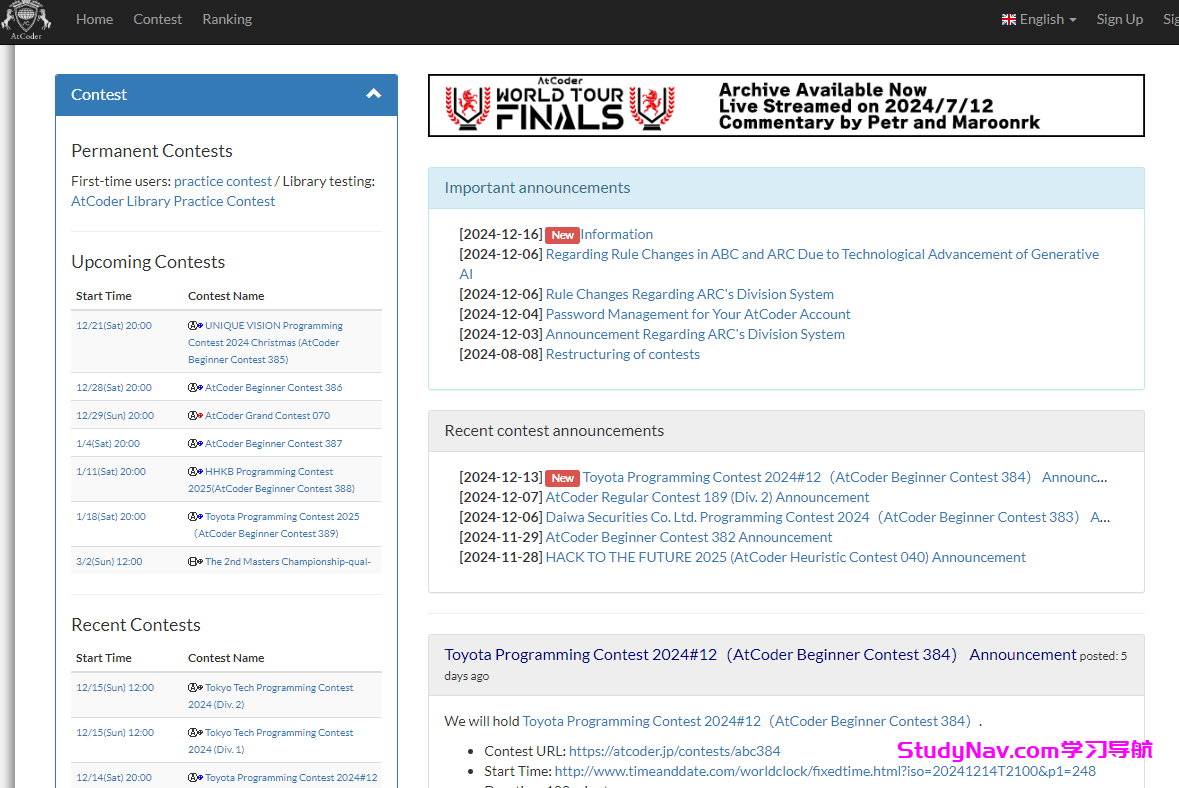Click the AtCoder logo in the navbar

[26, 20]
